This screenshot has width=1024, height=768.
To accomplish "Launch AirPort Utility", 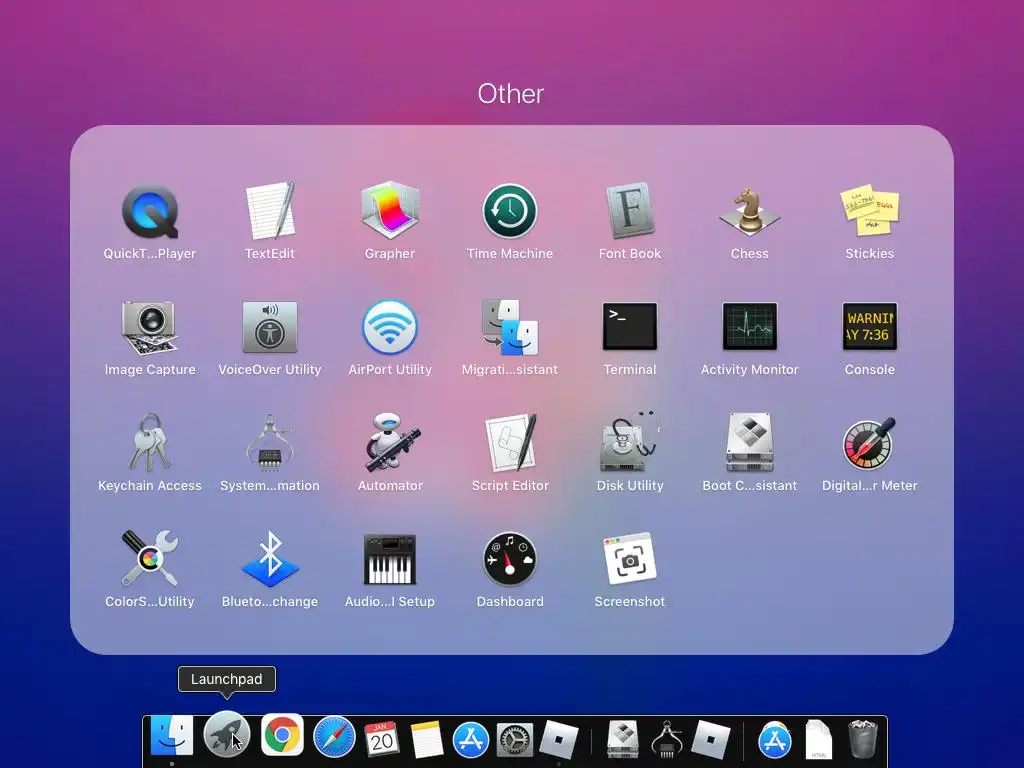I will [x=390, y=327].
